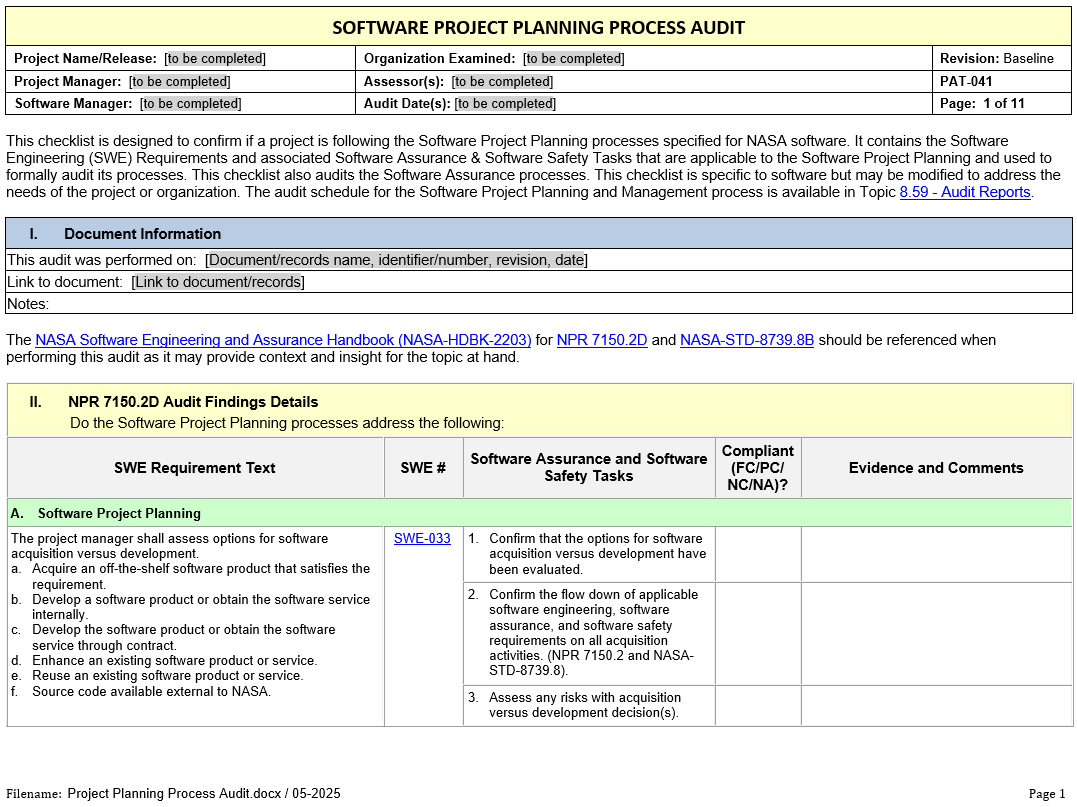Open the NASA Software Engineering and Assurance Handbook link
The image size is (1077, 807).
pos(283,340)
